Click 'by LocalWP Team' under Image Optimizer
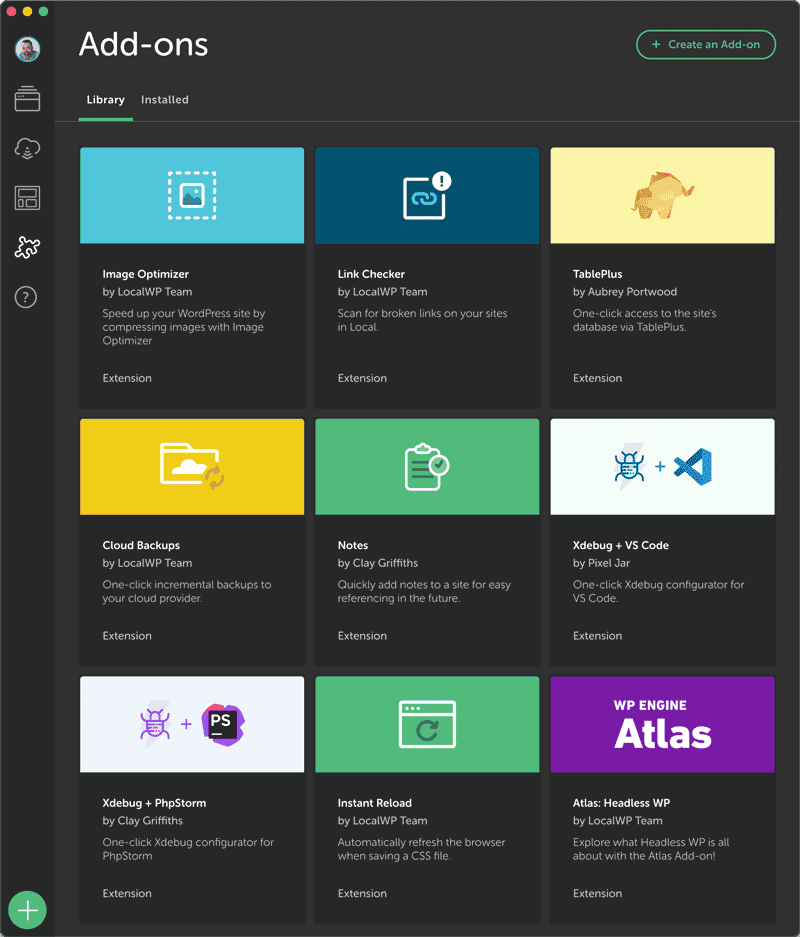The image size is (800, 937). pos(147,292)
